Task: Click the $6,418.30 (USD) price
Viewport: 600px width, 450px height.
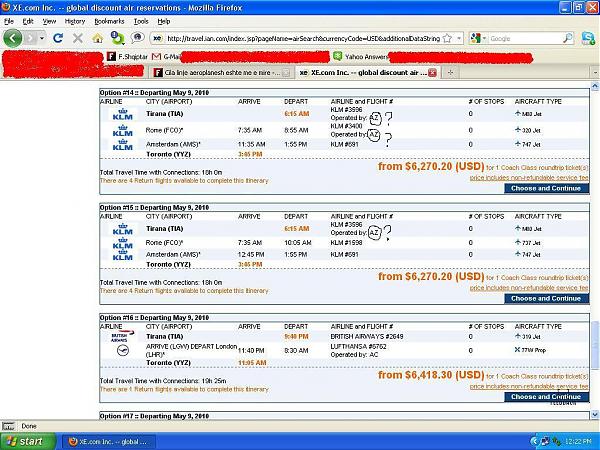Action: click(431, 375)
